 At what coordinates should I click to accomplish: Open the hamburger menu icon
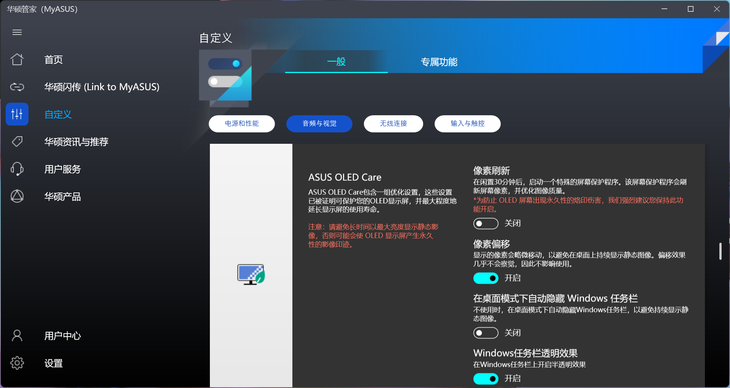point(17,32)
